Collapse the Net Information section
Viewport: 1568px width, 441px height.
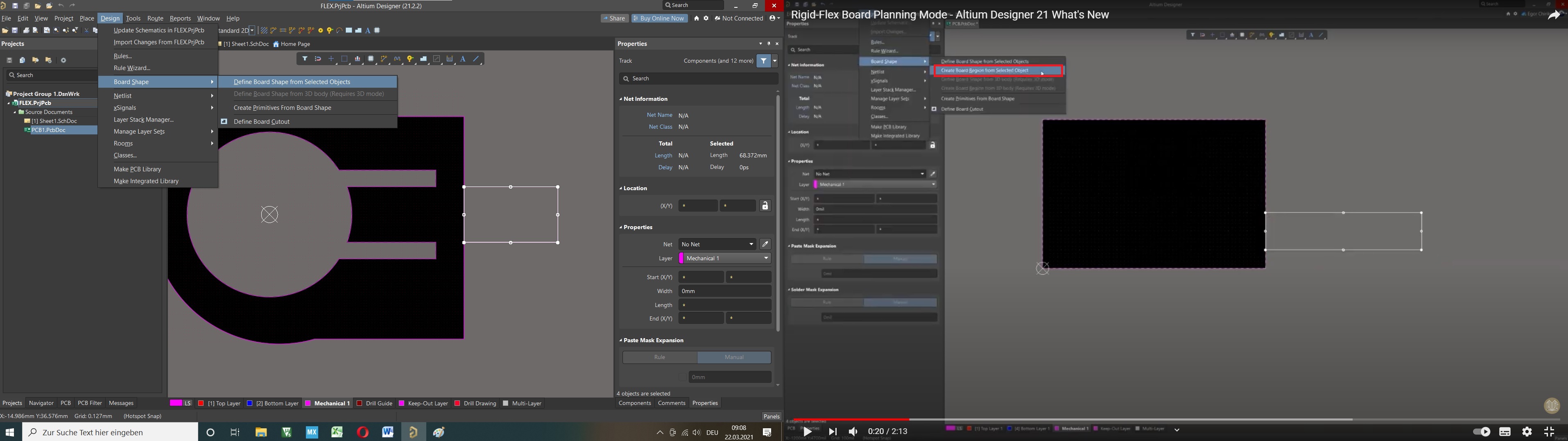coord(621,99)
